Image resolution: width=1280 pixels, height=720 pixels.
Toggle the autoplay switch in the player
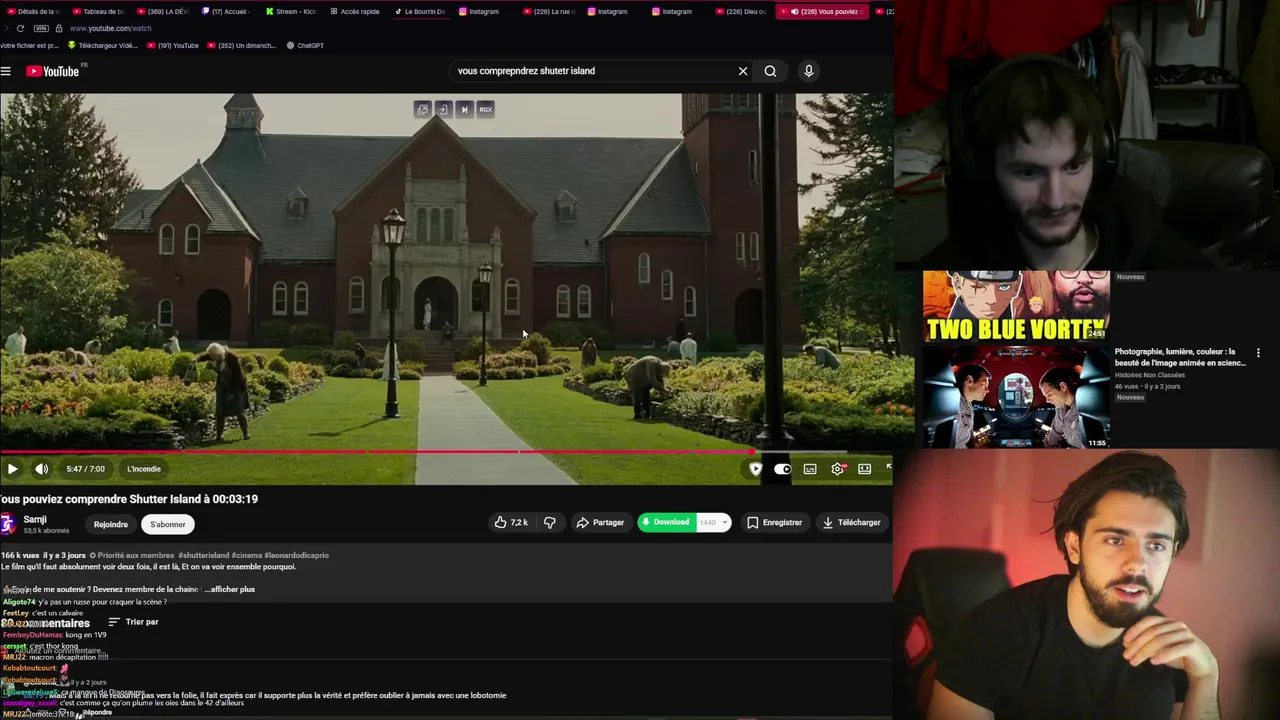click(782, 469)
